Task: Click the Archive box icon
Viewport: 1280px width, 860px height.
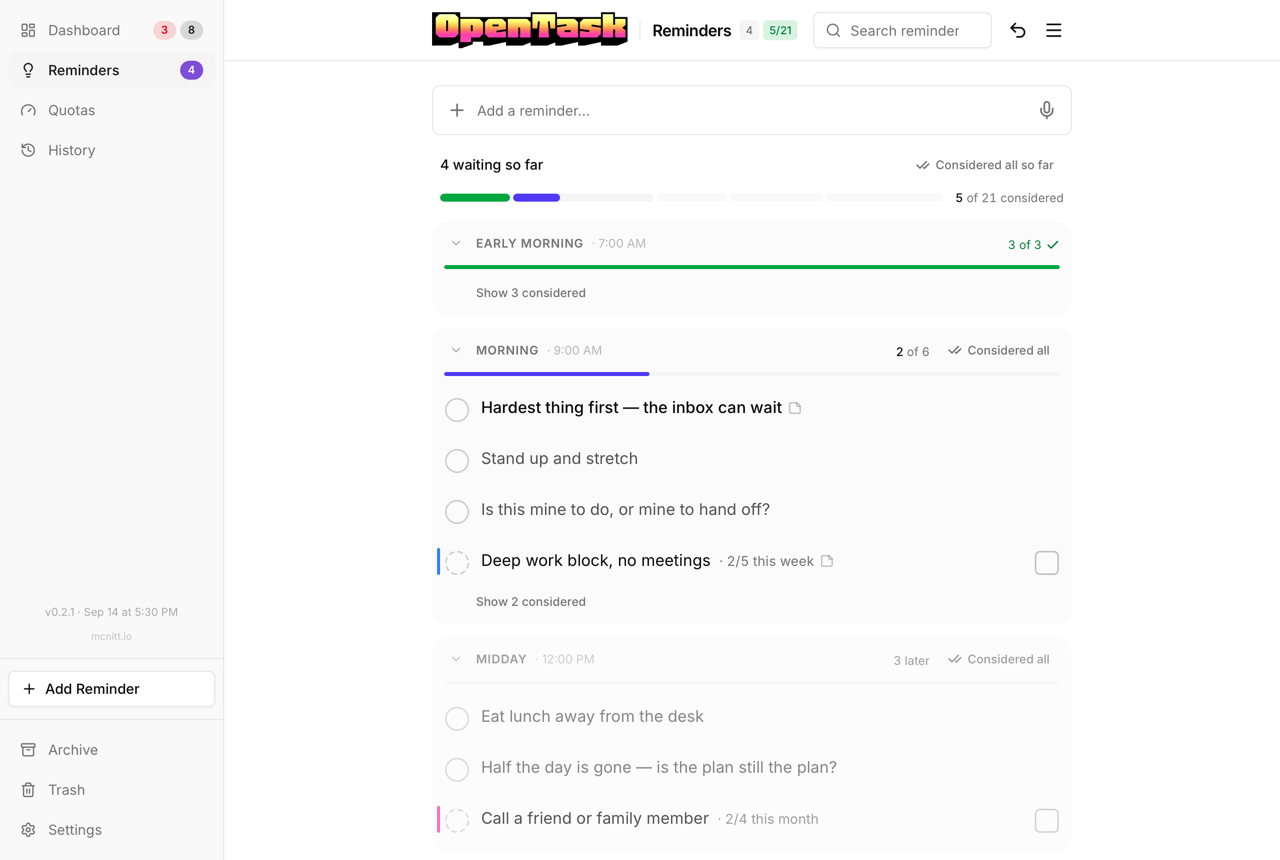Action: click(x=28, y=750)
